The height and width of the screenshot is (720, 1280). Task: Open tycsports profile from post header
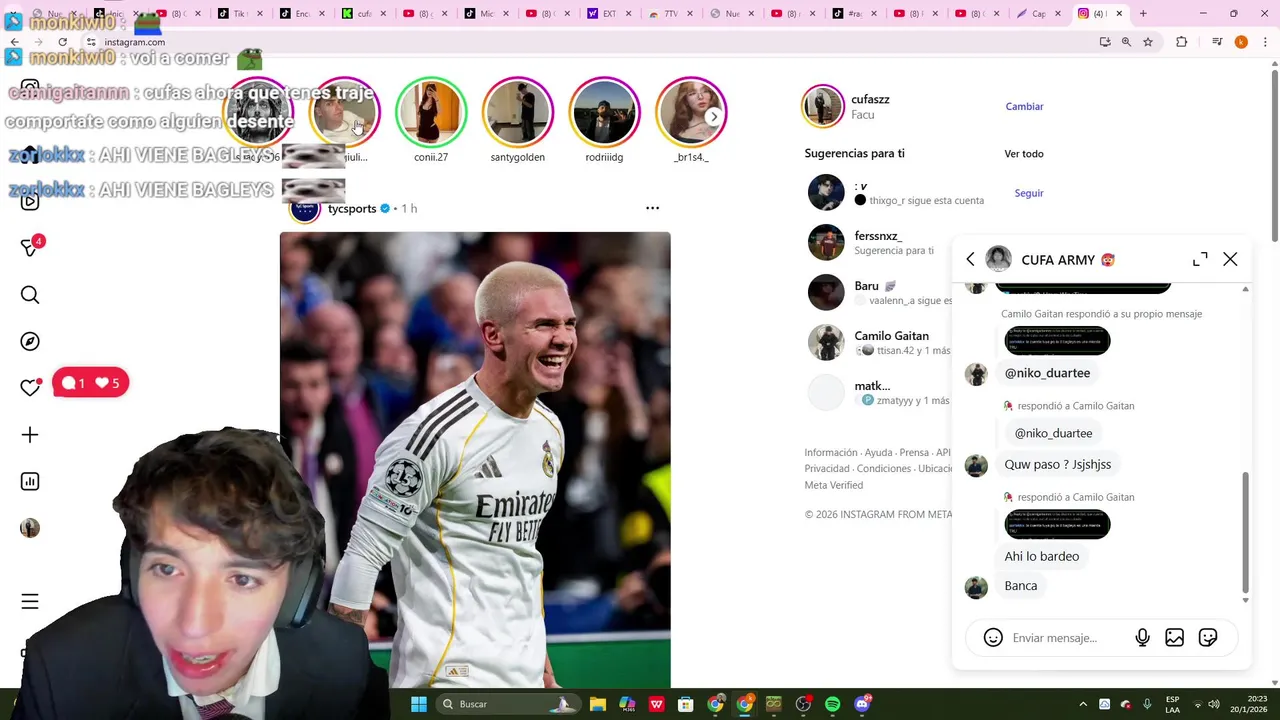tap(352, 208)
